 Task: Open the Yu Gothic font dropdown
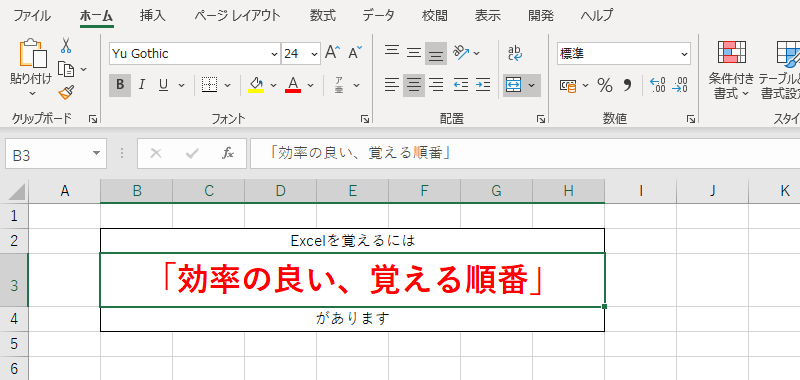click(x=274, y=54)
